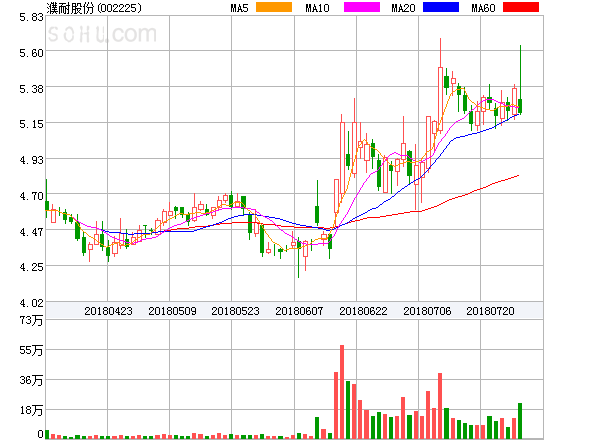The height and width of the screenshot is (440, 600).
Task: Click the 55万 volume axis label
Action: [x=31, y=350]
